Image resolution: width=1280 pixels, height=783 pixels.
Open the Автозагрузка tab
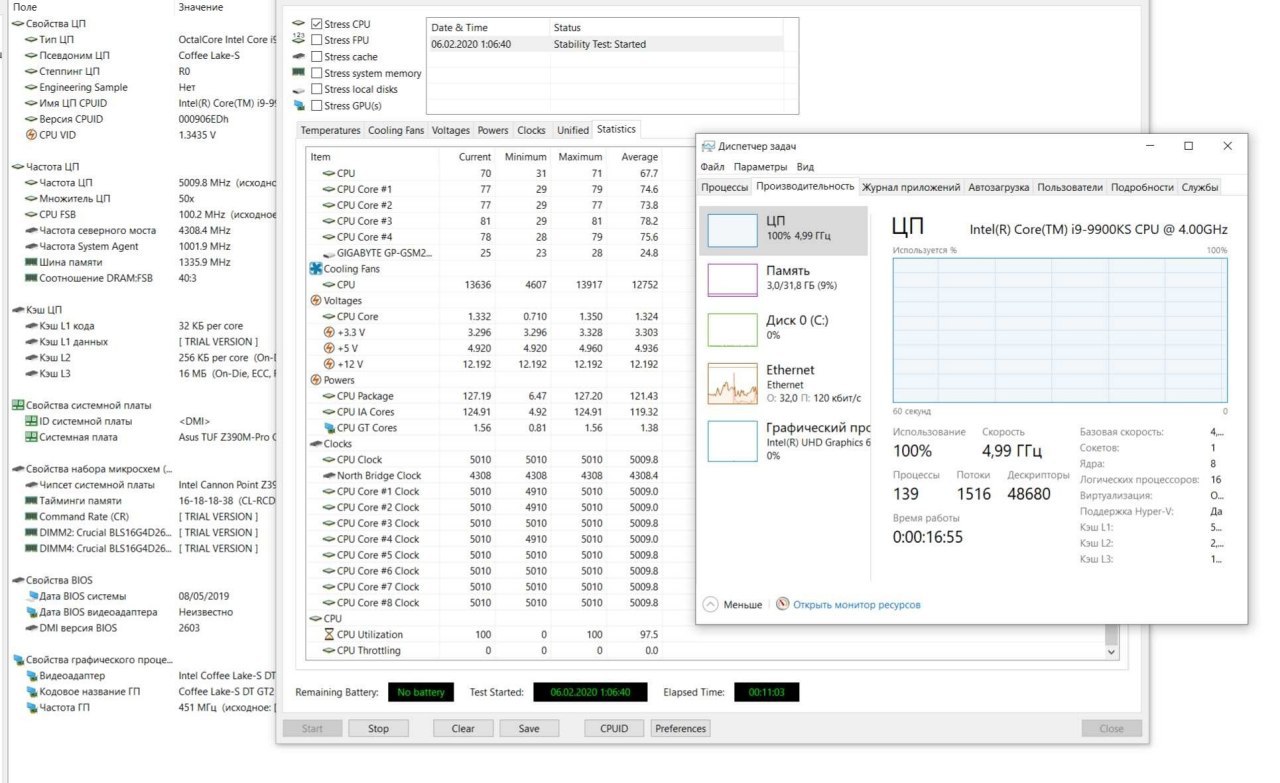pos(999,187)
